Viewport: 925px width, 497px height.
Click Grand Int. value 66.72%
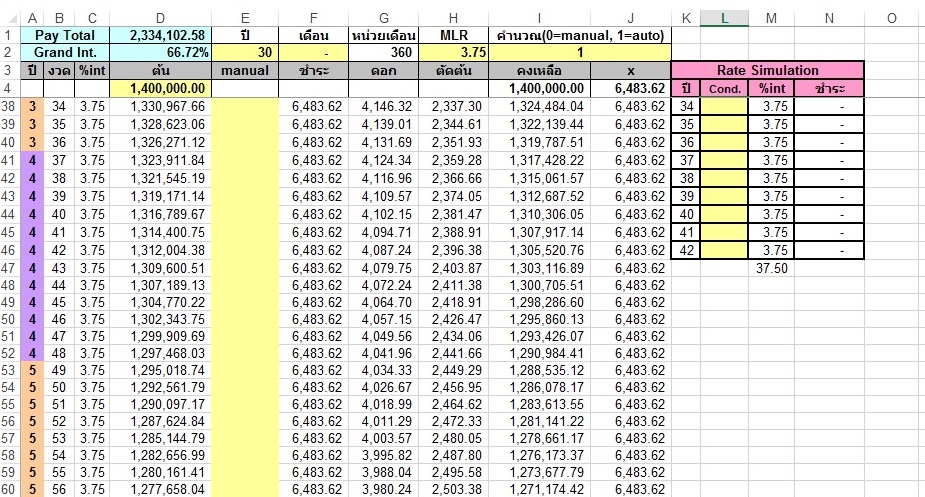point(160,53)
